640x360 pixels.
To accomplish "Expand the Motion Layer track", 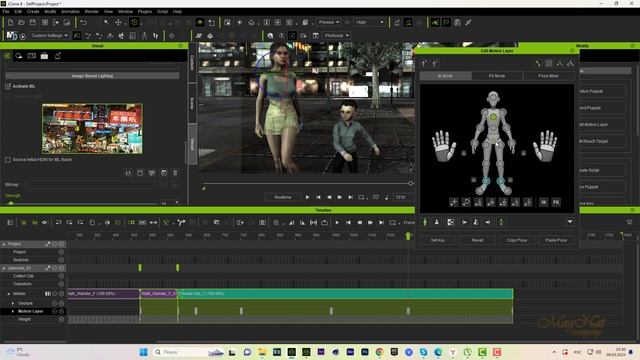I will point(13,311).
